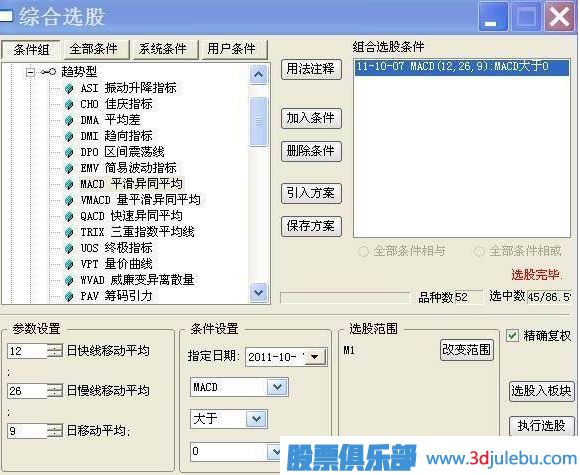Choose the PAV 筹码引力 icon
Viewport: 580px width, 475px height.
point(69,296)
